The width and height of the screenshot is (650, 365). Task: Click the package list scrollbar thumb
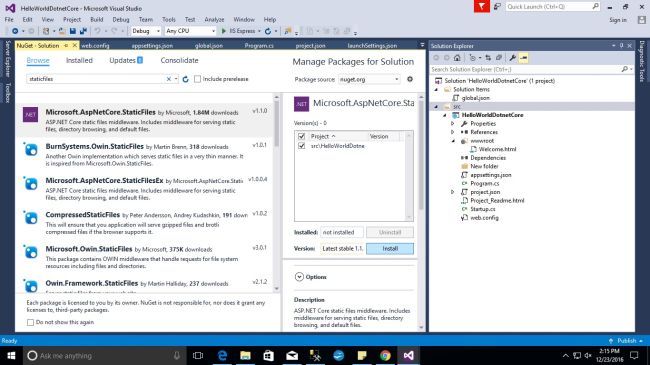point(276,124)
